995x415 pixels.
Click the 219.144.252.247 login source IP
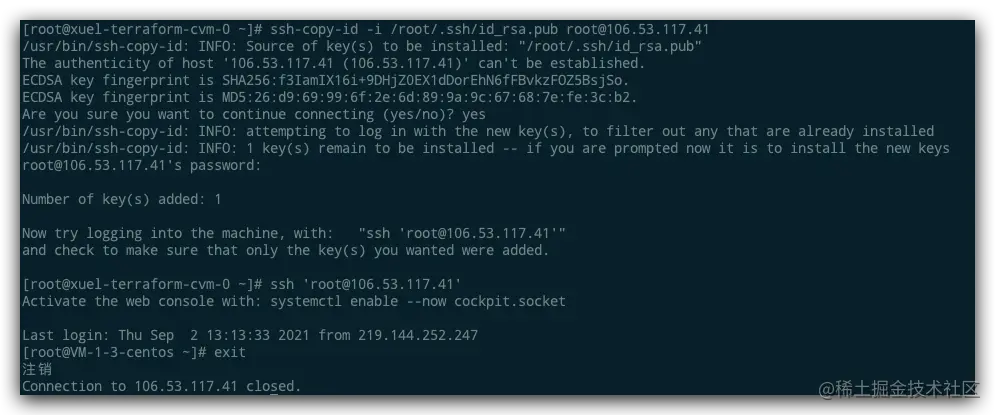click(x=418, y=335)
